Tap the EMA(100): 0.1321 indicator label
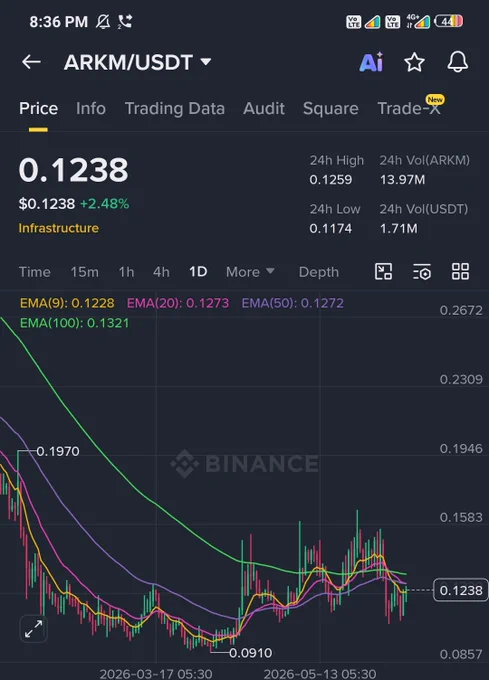Viewport: 489px width, 680px height. [x=75, y=323]
